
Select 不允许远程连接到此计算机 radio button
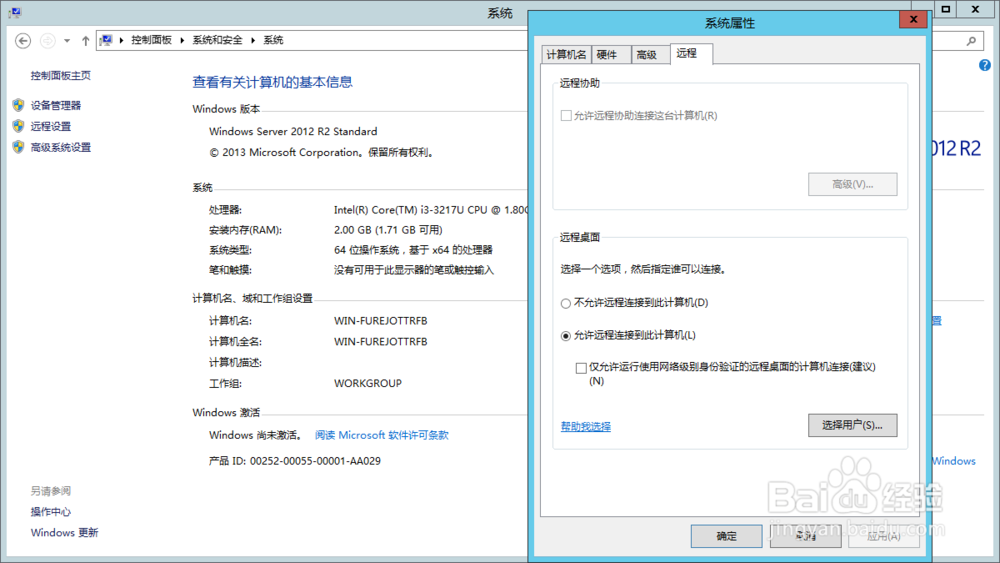566,303
